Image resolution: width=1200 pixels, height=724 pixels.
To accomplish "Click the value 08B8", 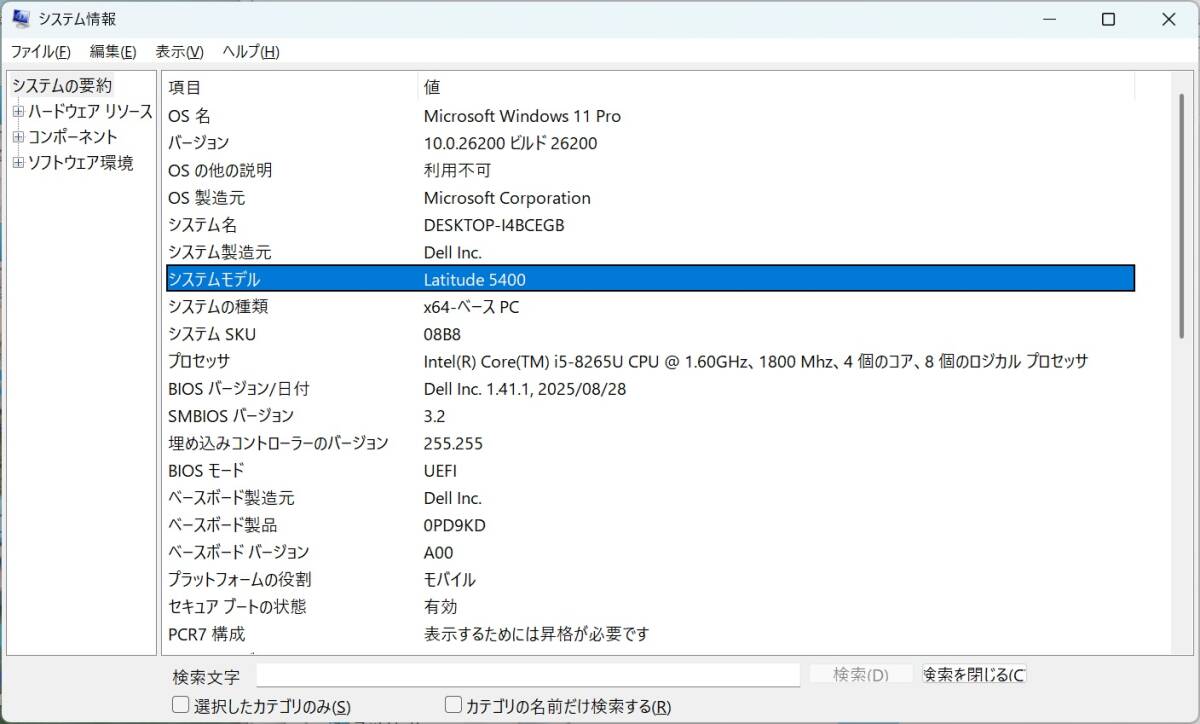I will (x=443, y=334).
